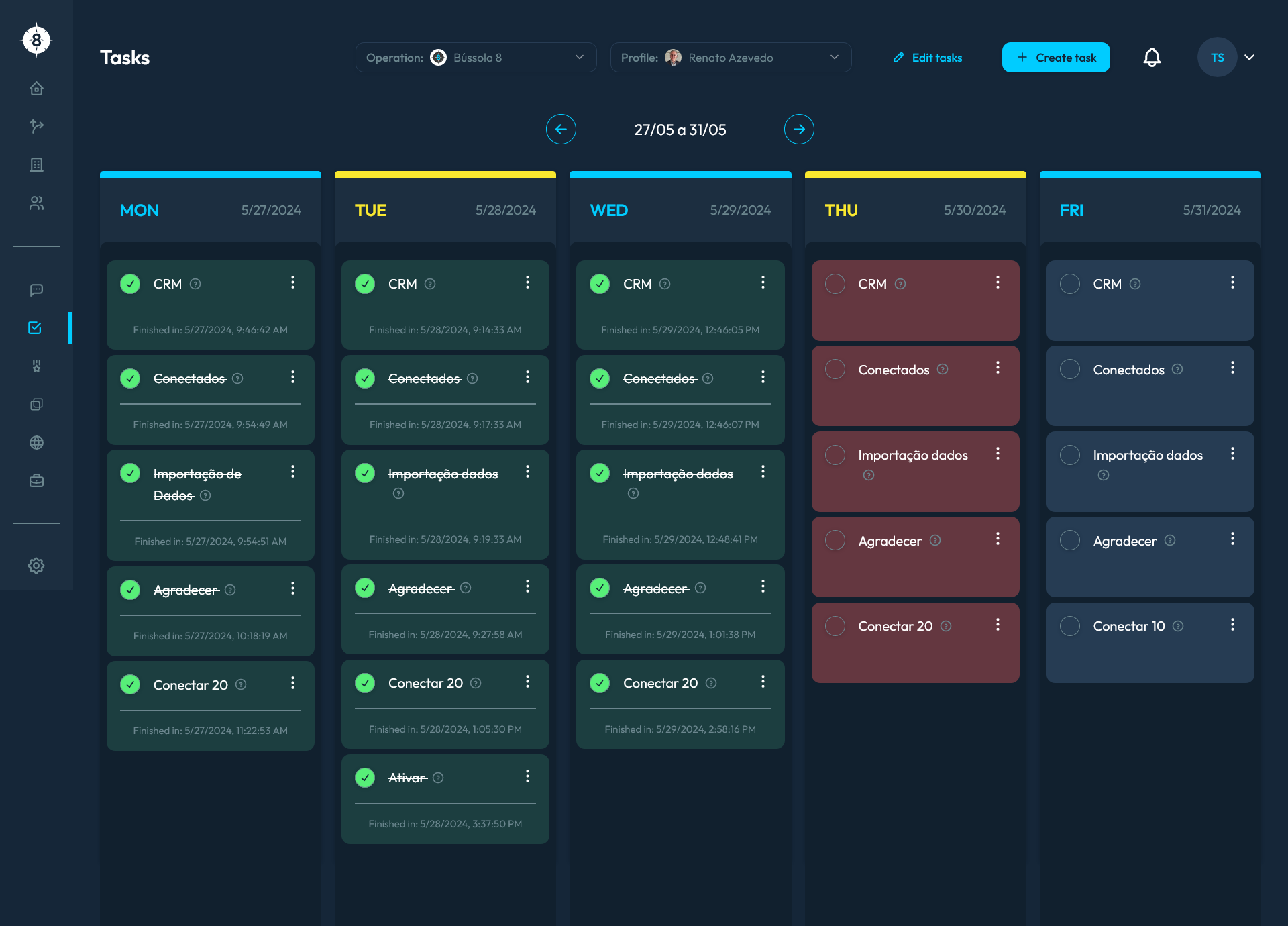Navigate to the next week with the right arrow

799,129
